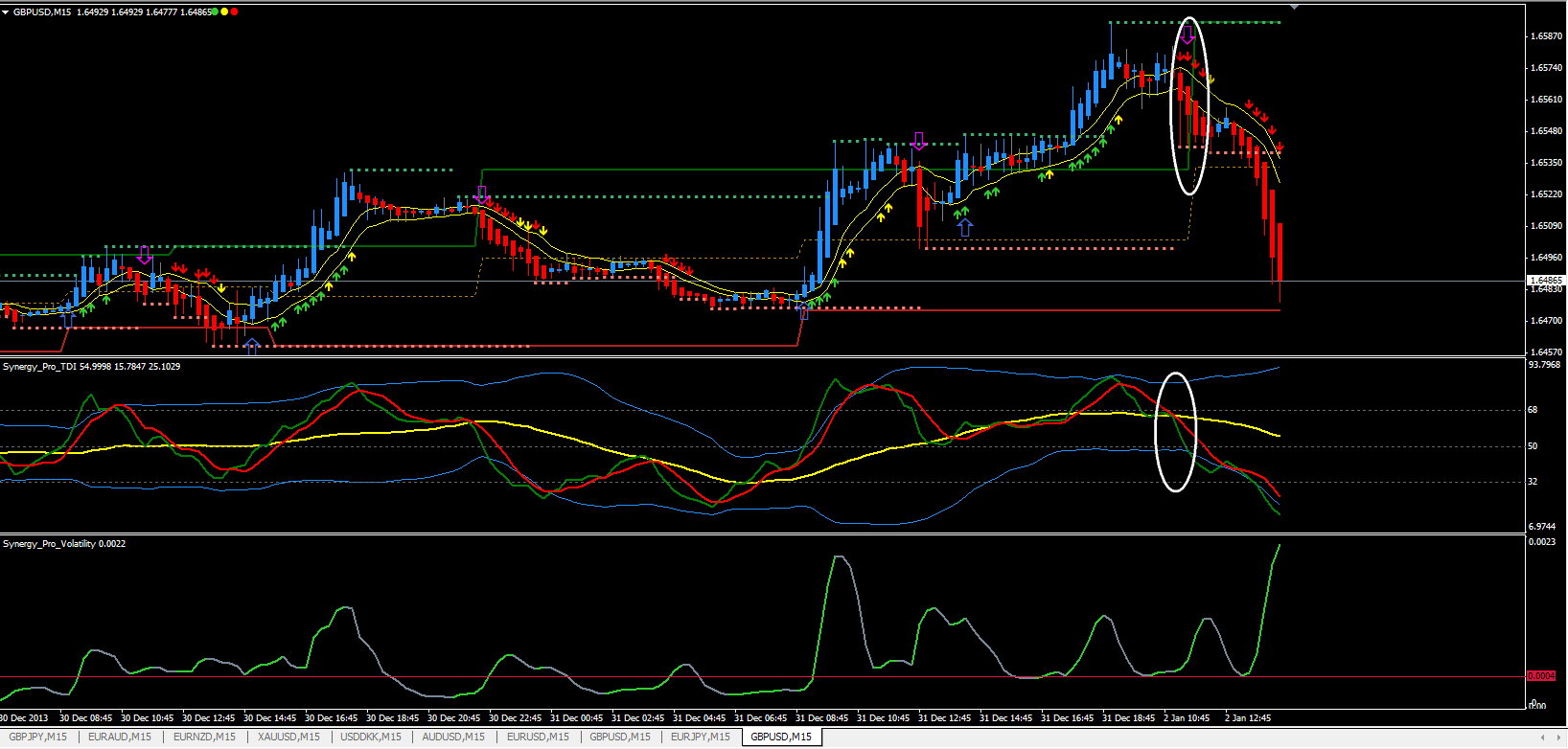Click the yellow status dot indicator
The height and width of the screenshot is (749, 1568).
(x=225, y=11)
